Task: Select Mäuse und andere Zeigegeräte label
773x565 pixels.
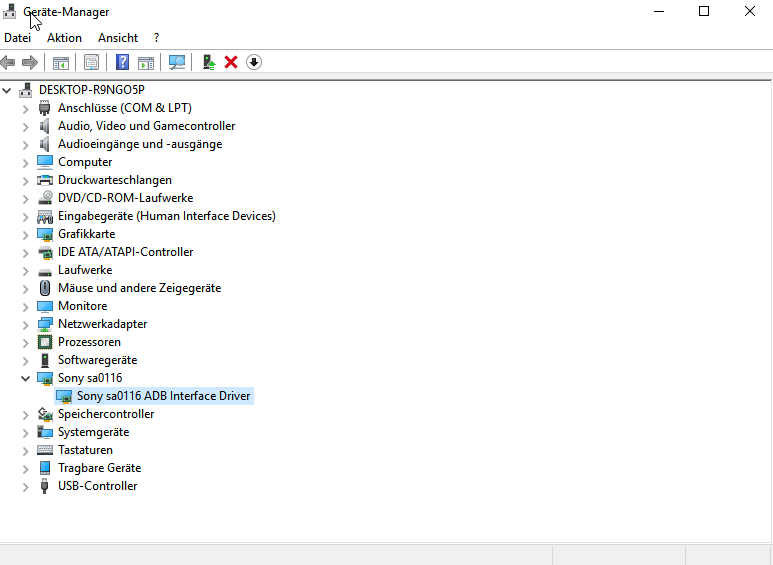Action: 140,288
